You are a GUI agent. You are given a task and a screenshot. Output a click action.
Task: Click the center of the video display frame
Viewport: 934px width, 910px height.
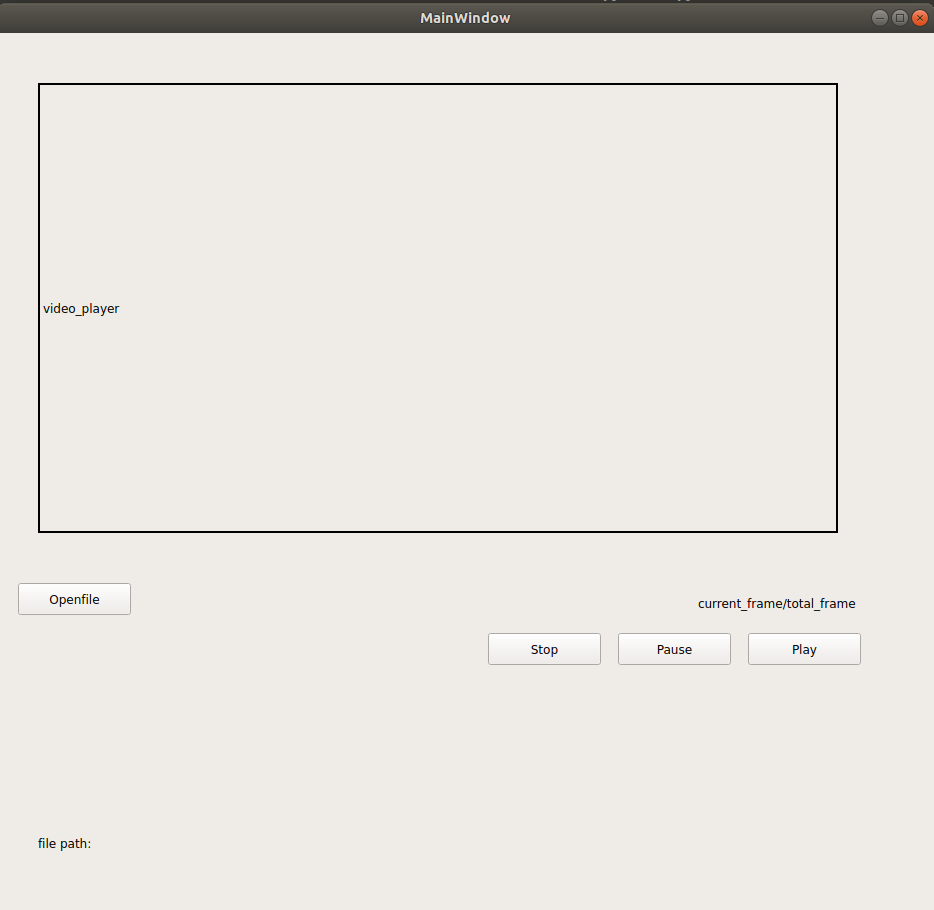click(438, 308)
